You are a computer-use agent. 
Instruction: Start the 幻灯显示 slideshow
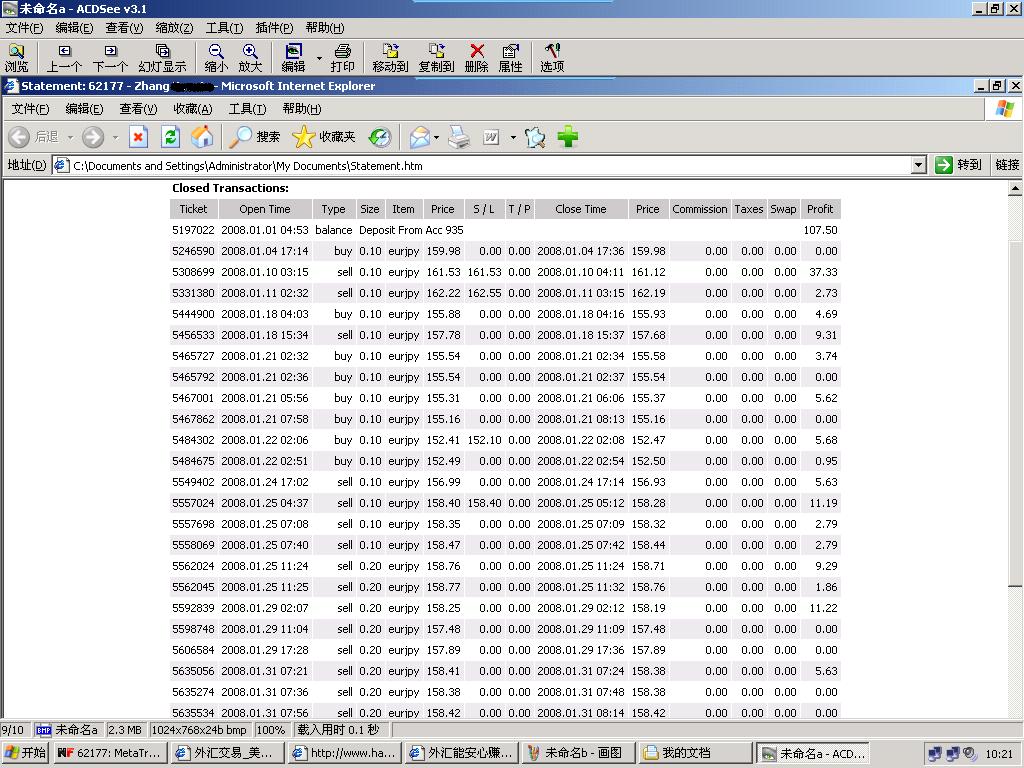click(162, 58)
